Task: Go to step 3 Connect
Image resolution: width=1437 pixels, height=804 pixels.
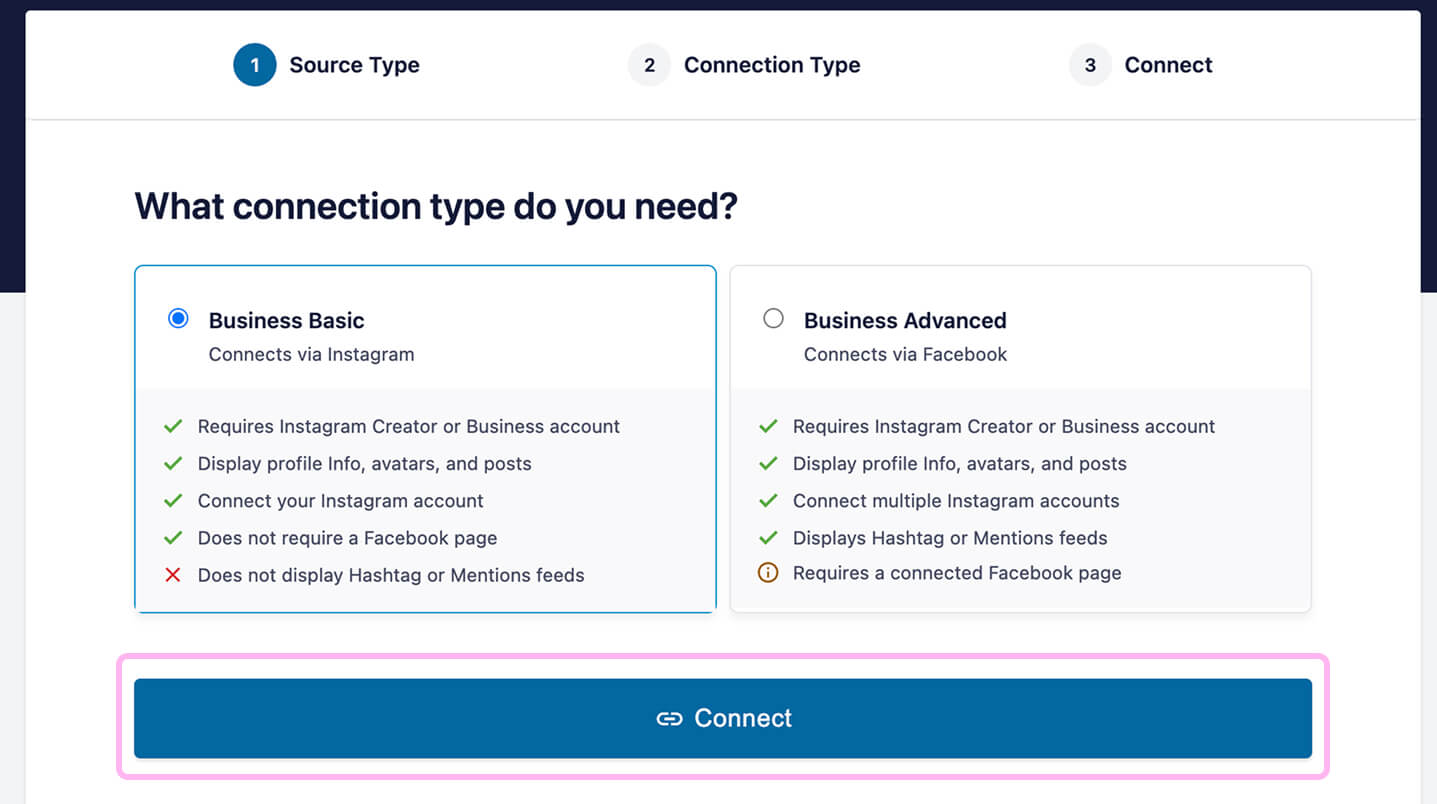Action: tap(1140, 65)
